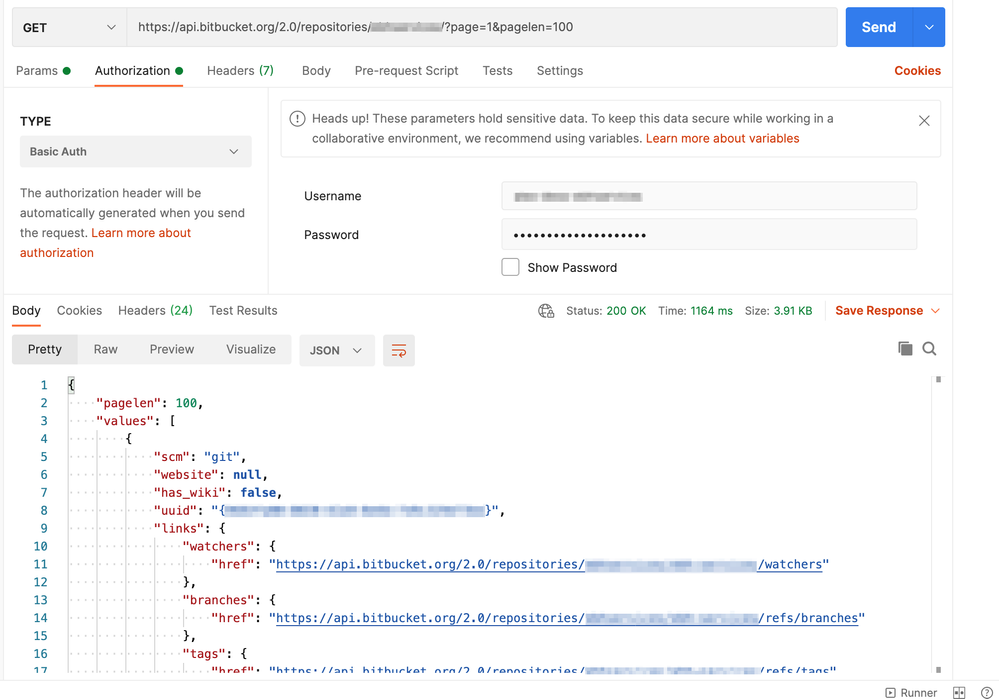Screen dimensions: 999x699
Task: Select the response Body tab
Action: click(26, 310)
